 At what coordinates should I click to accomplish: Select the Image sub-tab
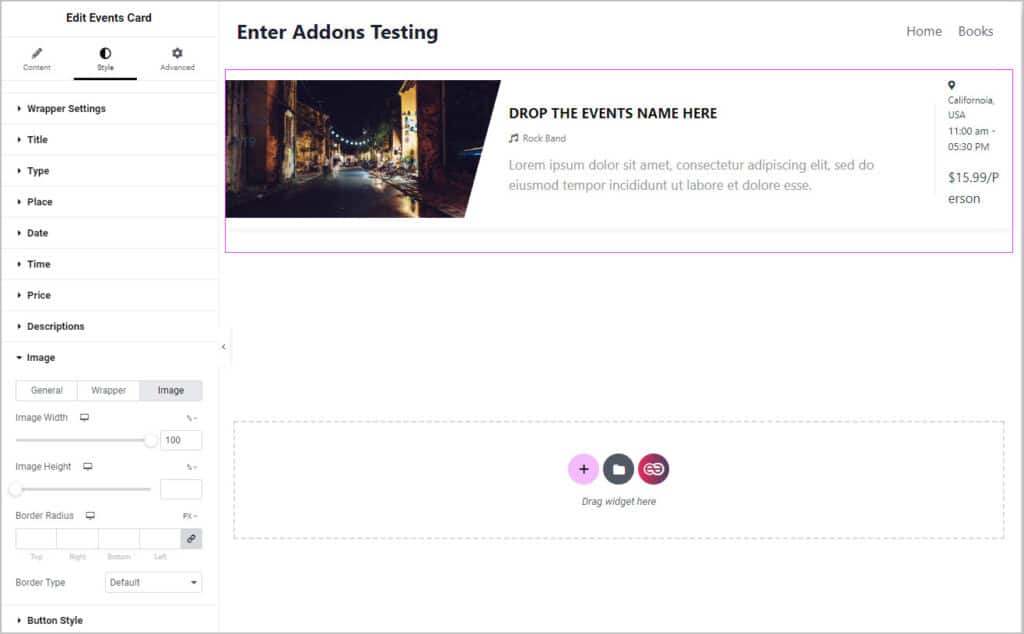pyautogui.click(x=170, y=390)
